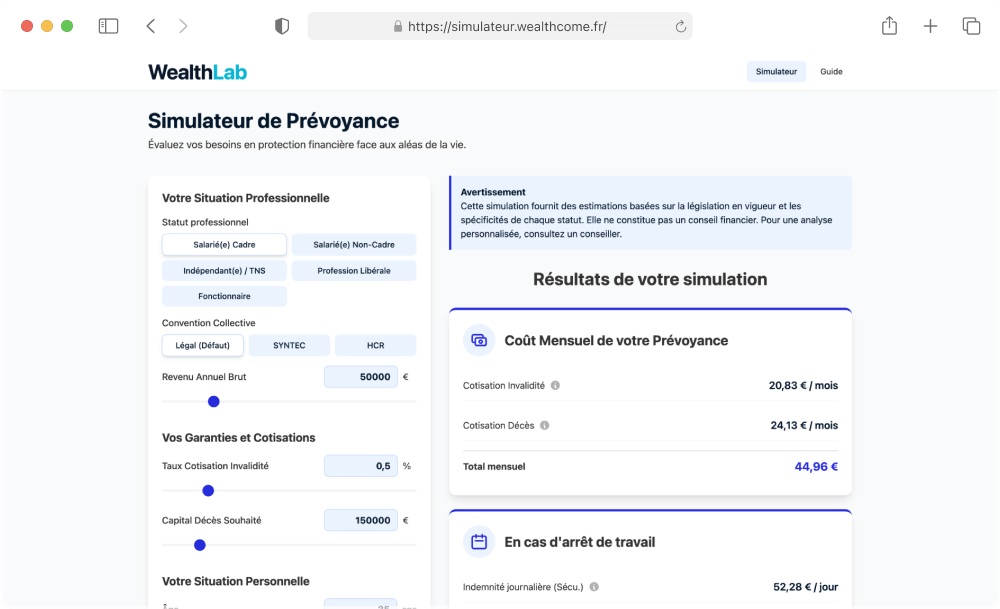Reload the page via the address bar icon
The width and height of the screenshot is (1000, 609).
pyautogui.click(x=679, y=27)
